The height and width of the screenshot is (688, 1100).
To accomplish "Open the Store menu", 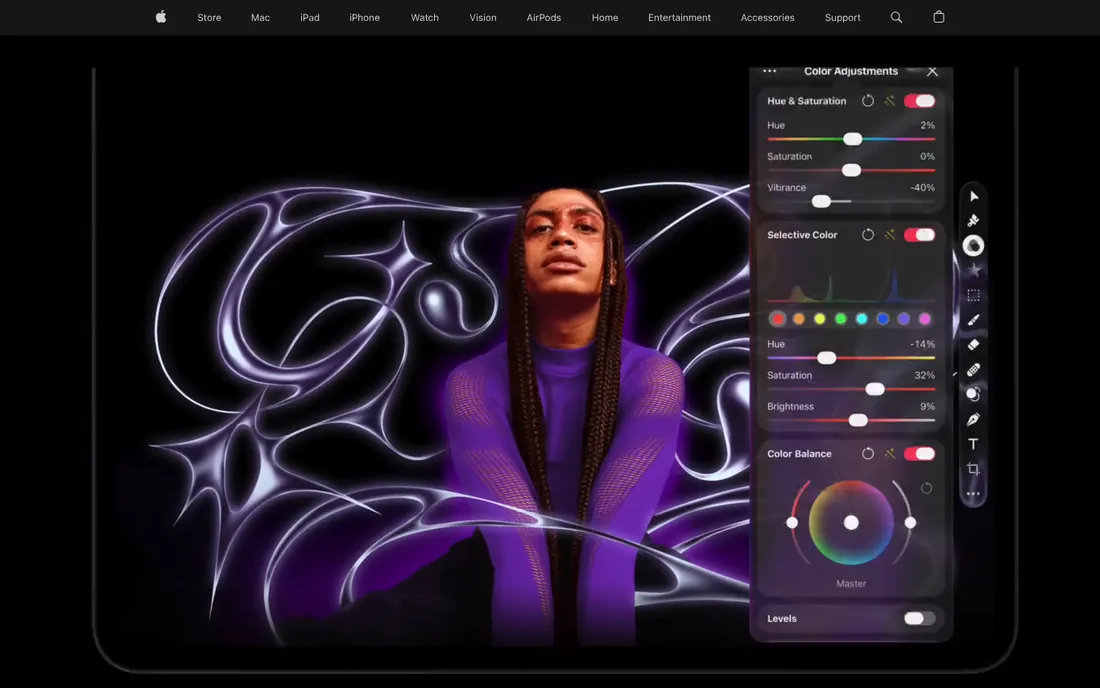I will click(x=209, y=18).
